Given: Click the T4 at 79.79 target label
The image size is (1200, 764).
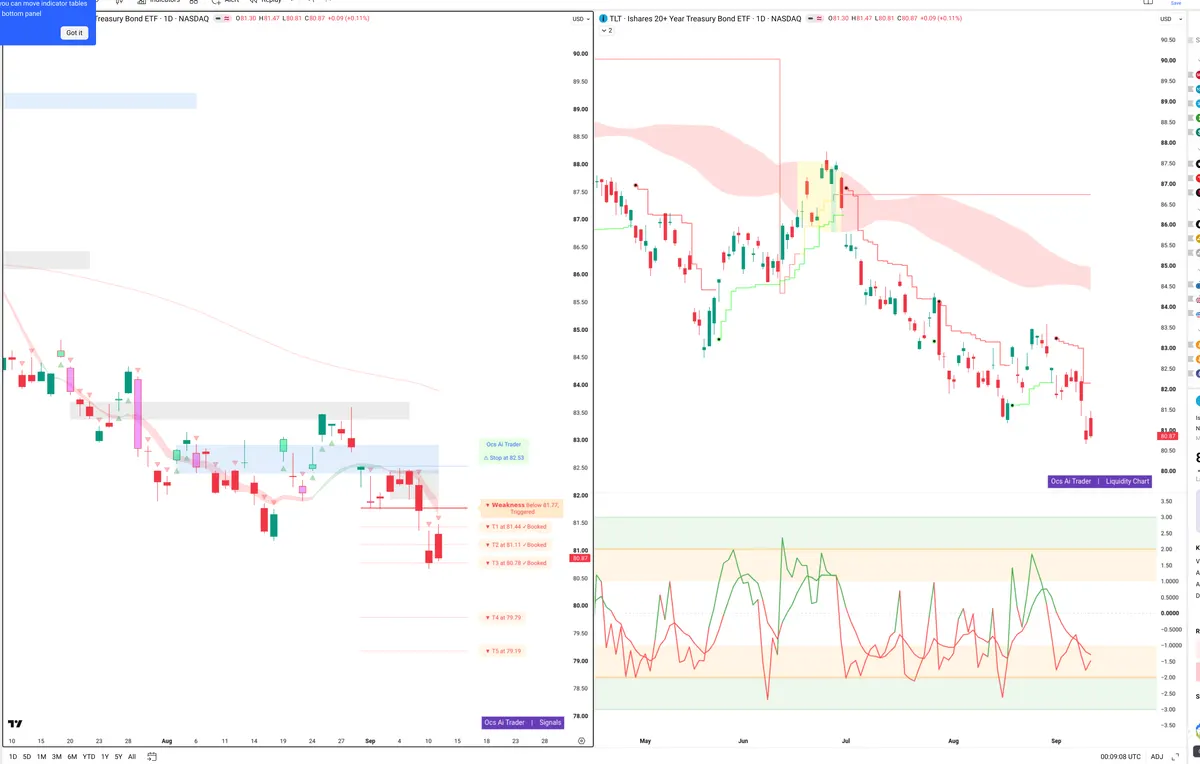Looking at the screenshot, I should (503, 617).
